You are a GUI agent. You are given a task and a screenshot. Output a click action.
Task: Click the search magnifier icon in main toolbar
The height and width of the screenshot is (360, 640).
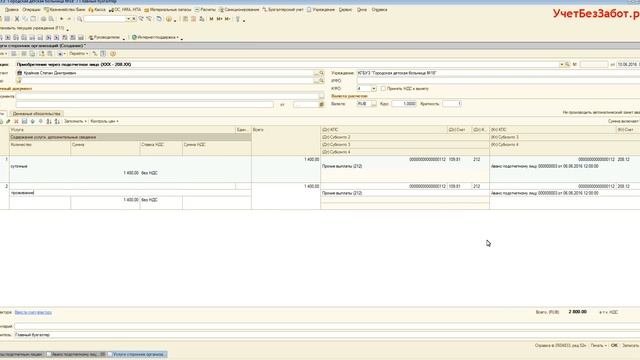click(x=80, y=19)
